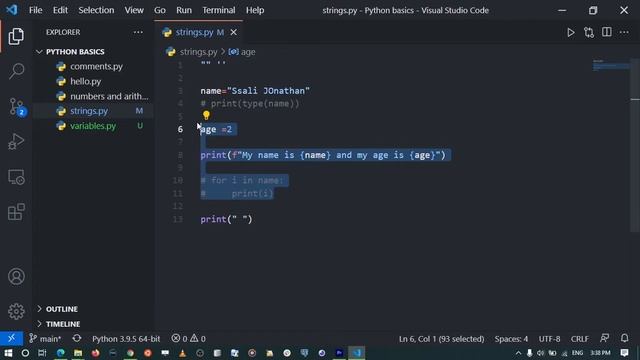Click the name="Ssali JOnathan" code line
This screenshot has height=360, width=640.
pyautogui.click(x=255, y=91)
